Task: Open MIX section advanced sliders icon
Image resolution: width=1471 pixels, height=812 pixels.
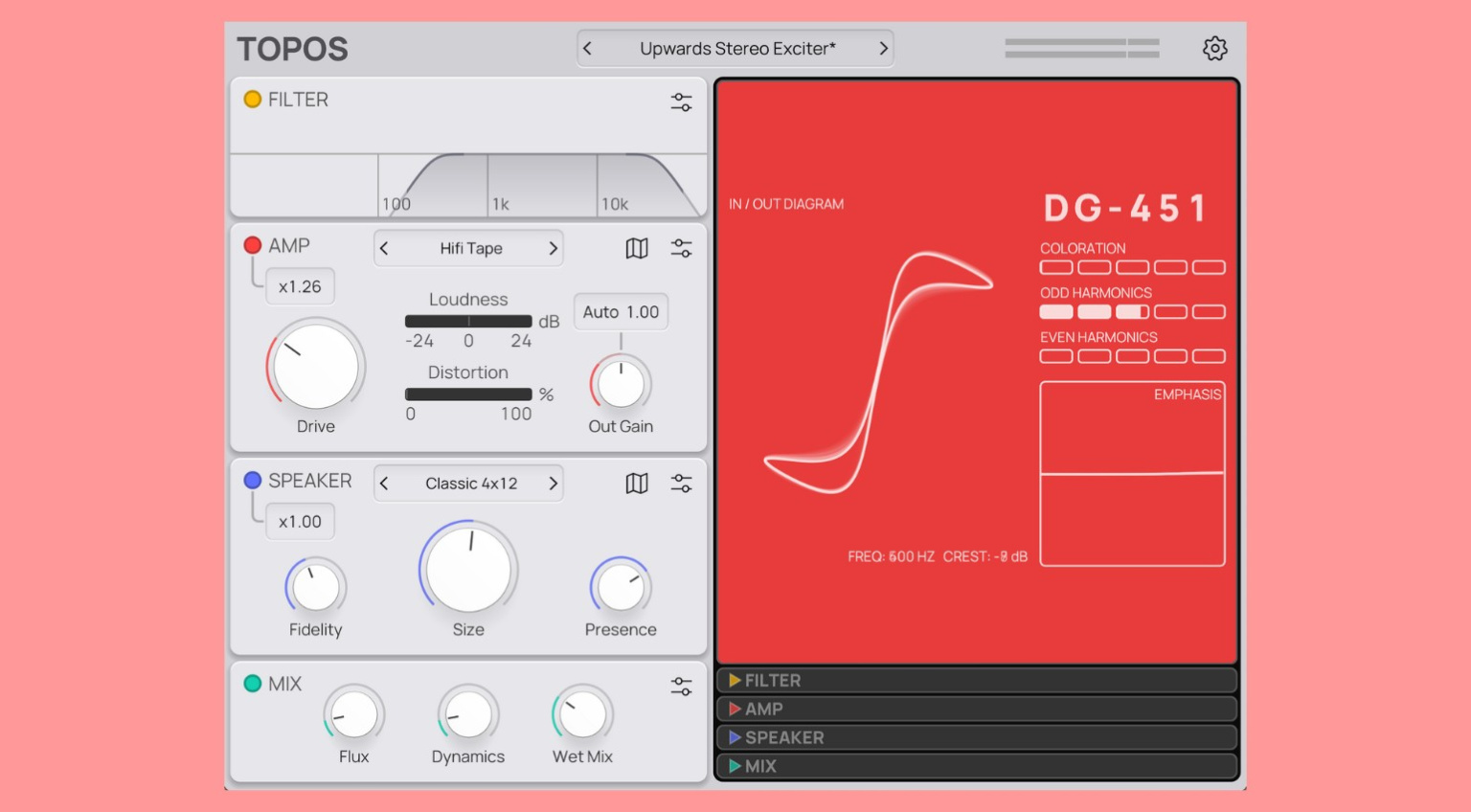Action: click(x=681, y=687)
